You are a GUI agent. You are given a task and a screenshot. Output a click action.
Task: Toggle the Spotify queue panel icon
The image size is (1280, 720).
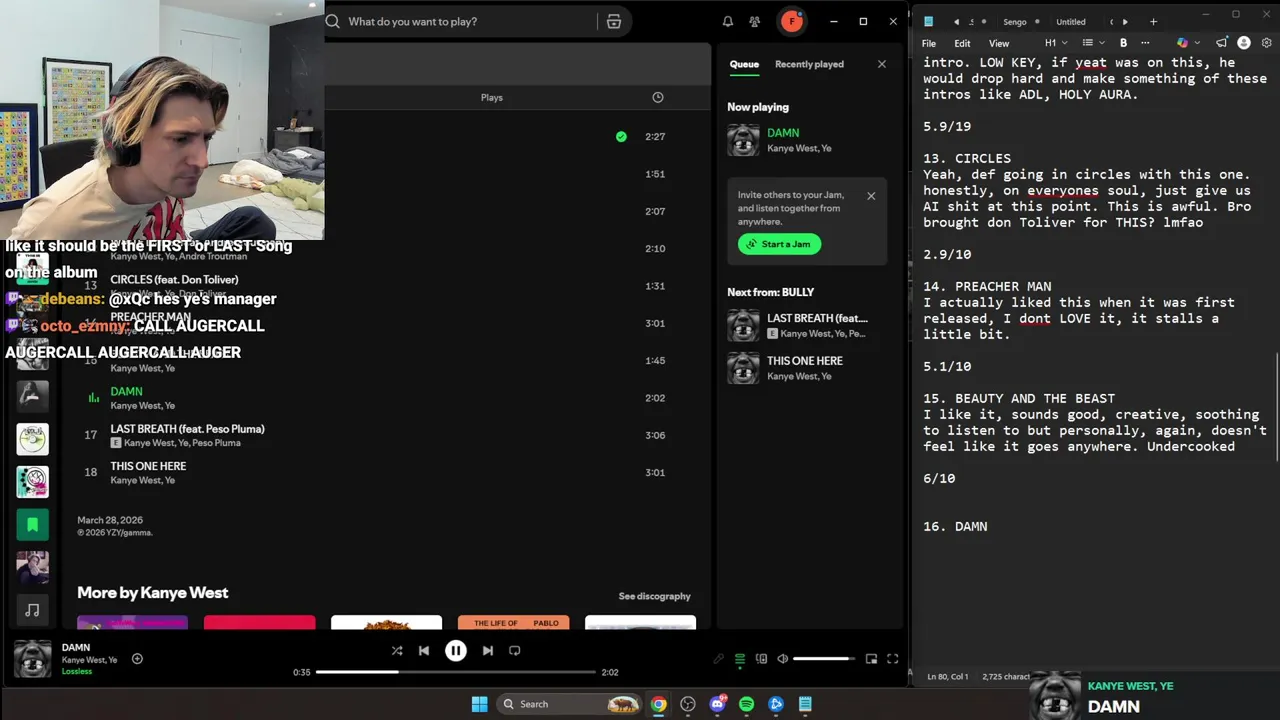(x=740, y=659)
